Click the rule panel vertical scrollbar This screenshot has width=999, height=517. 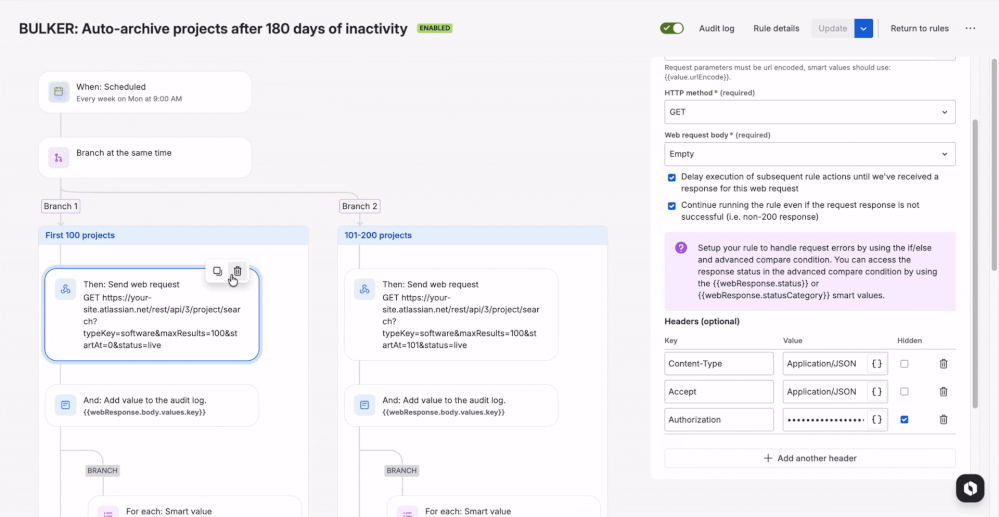[974, 265]
